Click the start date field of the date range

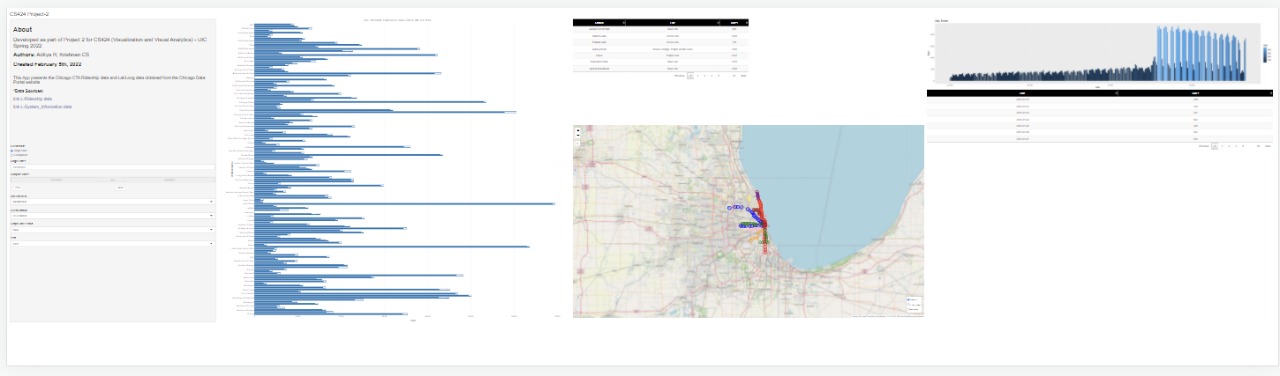55,180
